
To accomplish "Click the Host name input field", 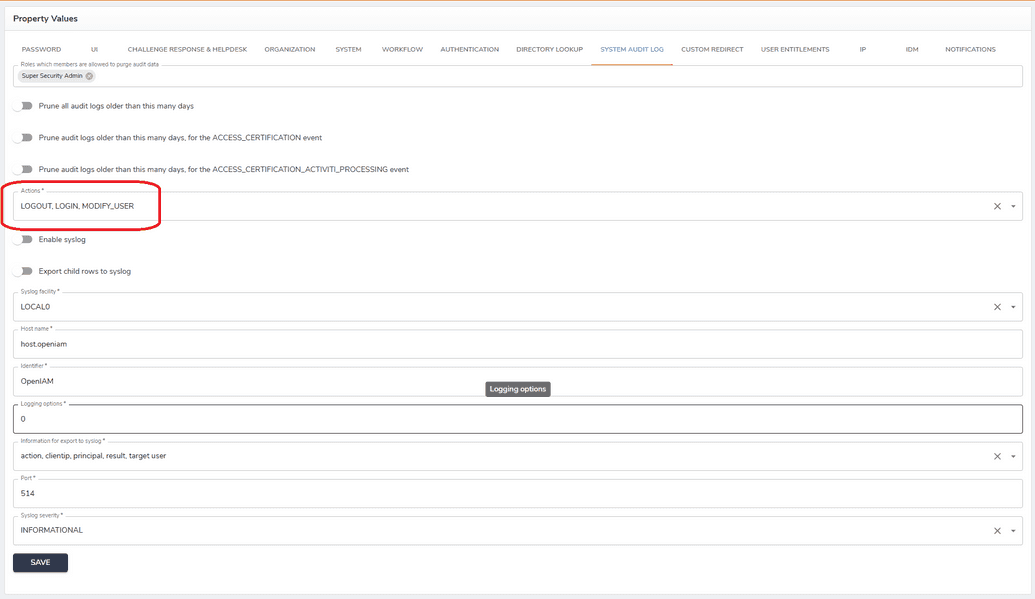I will click(x=300, y=344).
